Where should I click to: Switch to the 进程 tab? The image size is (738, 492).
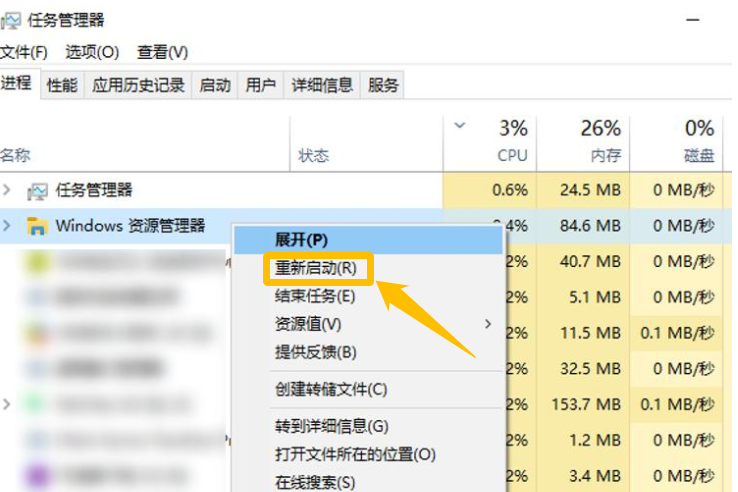[20, 83]
